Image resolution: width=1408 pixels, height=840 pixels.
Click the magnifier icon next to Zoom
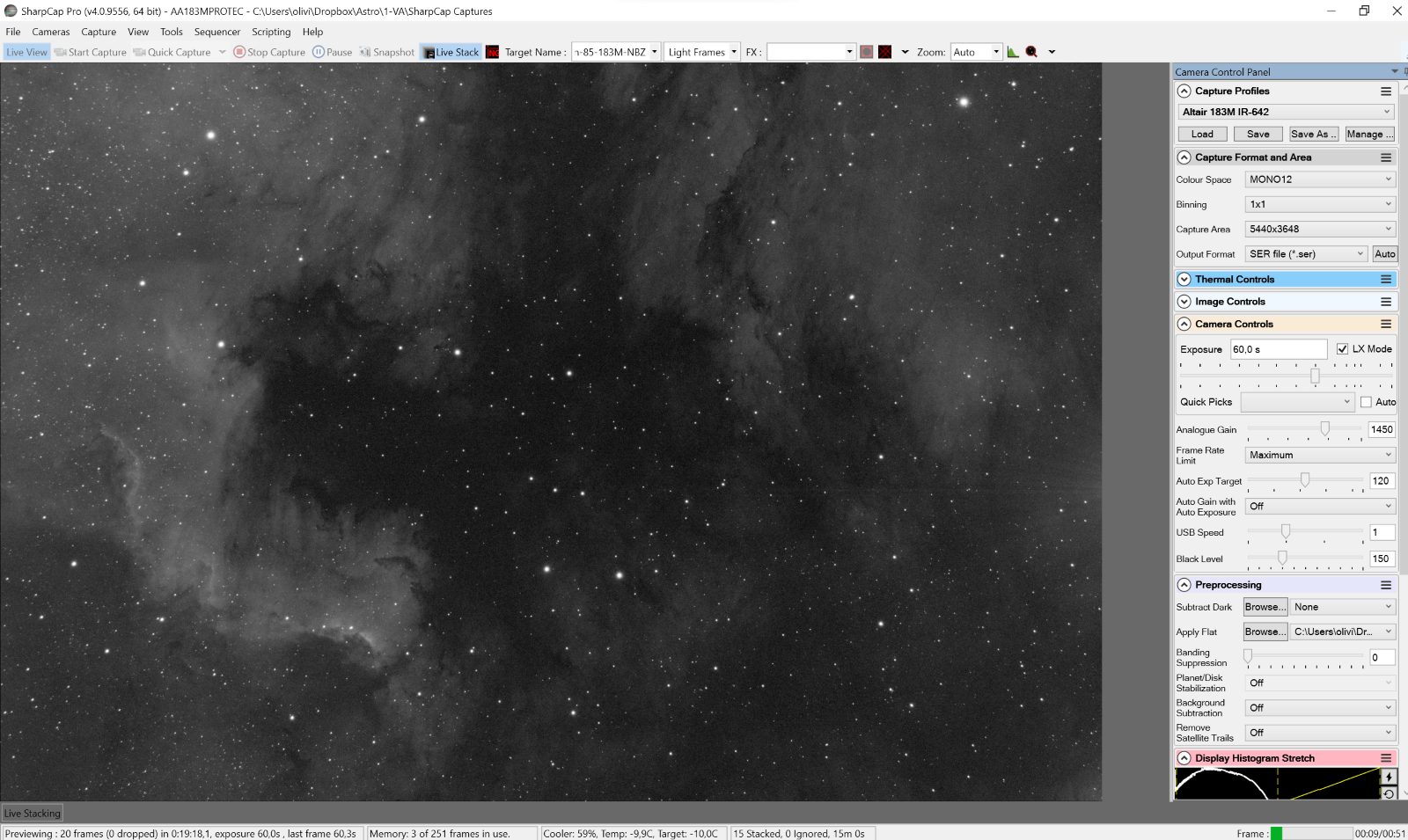(x=1031, y=52)
